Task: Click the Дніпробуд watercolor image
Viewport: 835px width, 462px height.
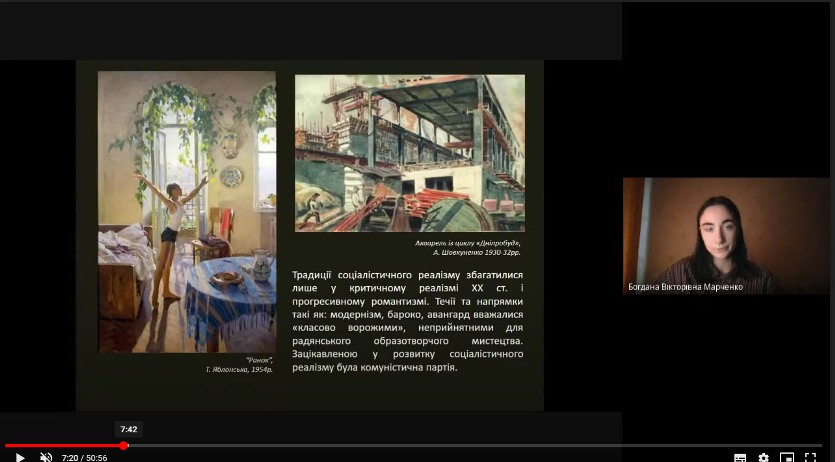Action: 410,153
